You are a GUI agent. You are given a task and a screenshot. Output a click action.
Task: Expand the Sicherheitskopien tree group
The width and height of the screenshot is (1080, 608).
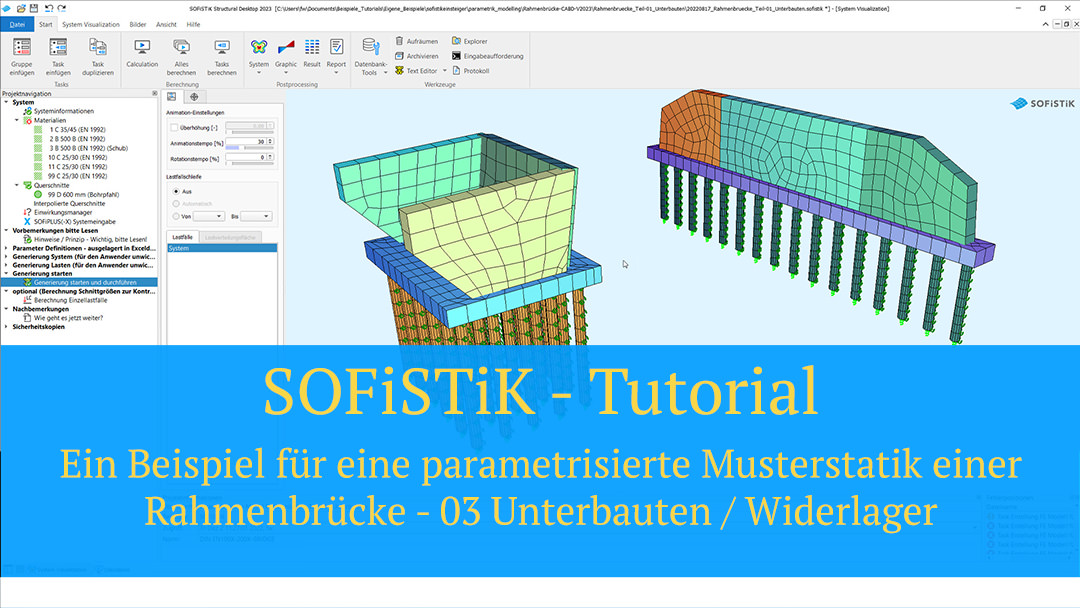click(x=5, y=326)
